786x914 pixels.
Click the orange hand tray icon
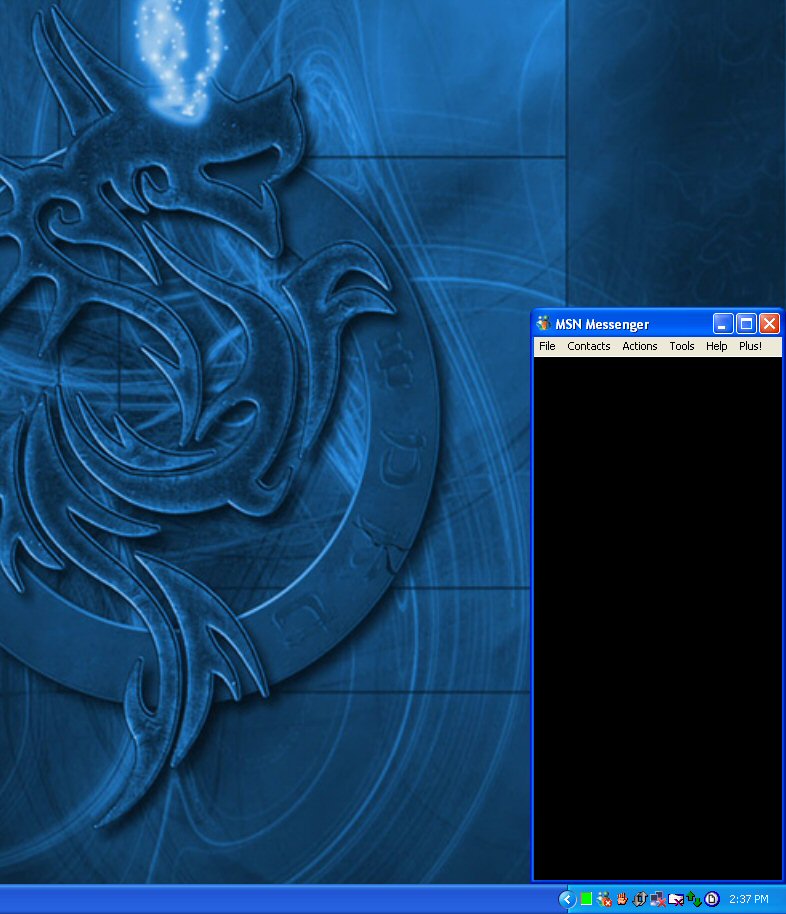[622, 899]
